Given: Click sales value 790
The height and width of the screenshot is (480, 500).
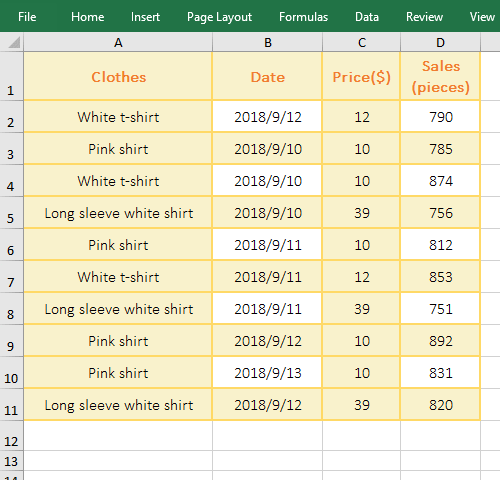Looking at the screenshot, I should (x=440, y=117).
